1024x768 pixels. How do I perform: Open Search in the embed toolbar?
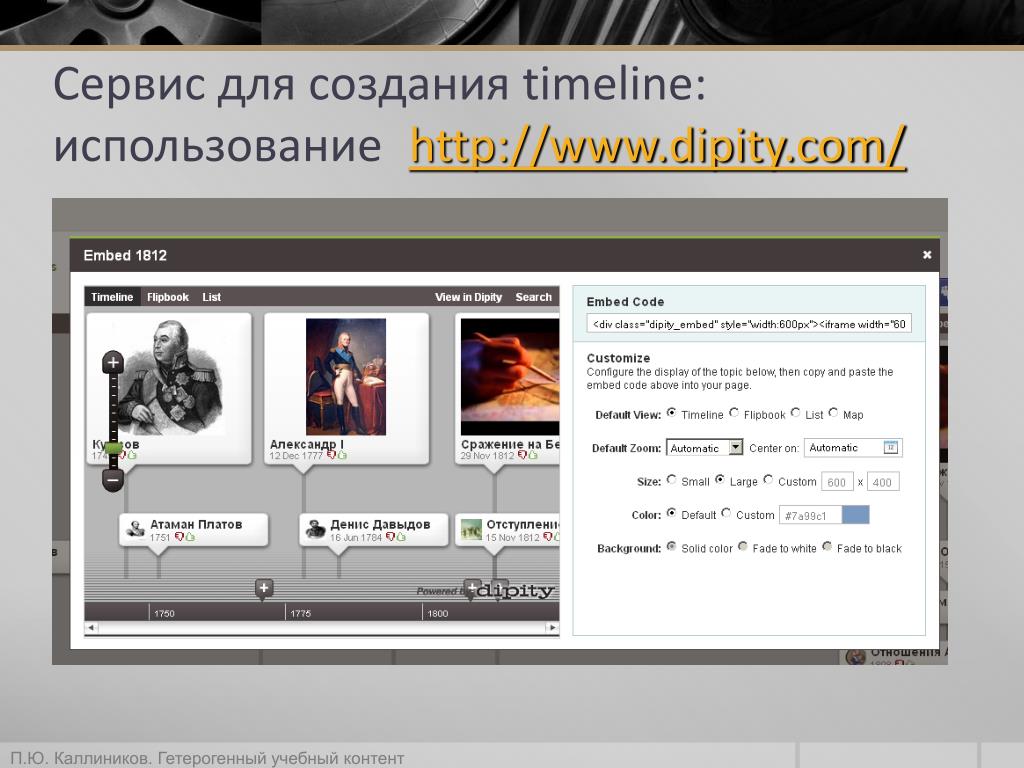[534, 297]
